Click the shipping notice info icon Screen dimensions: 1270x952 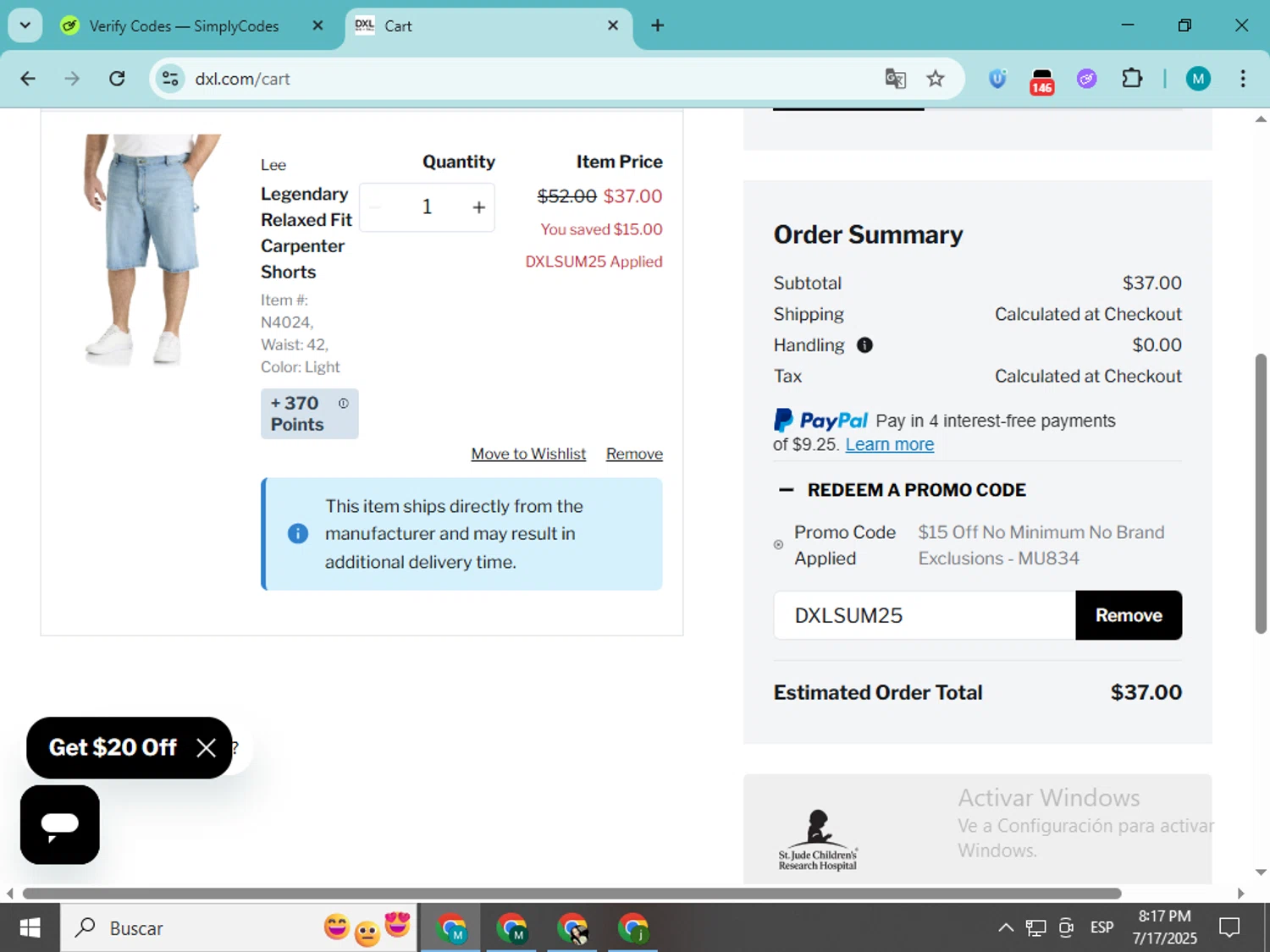coord(298,534)
